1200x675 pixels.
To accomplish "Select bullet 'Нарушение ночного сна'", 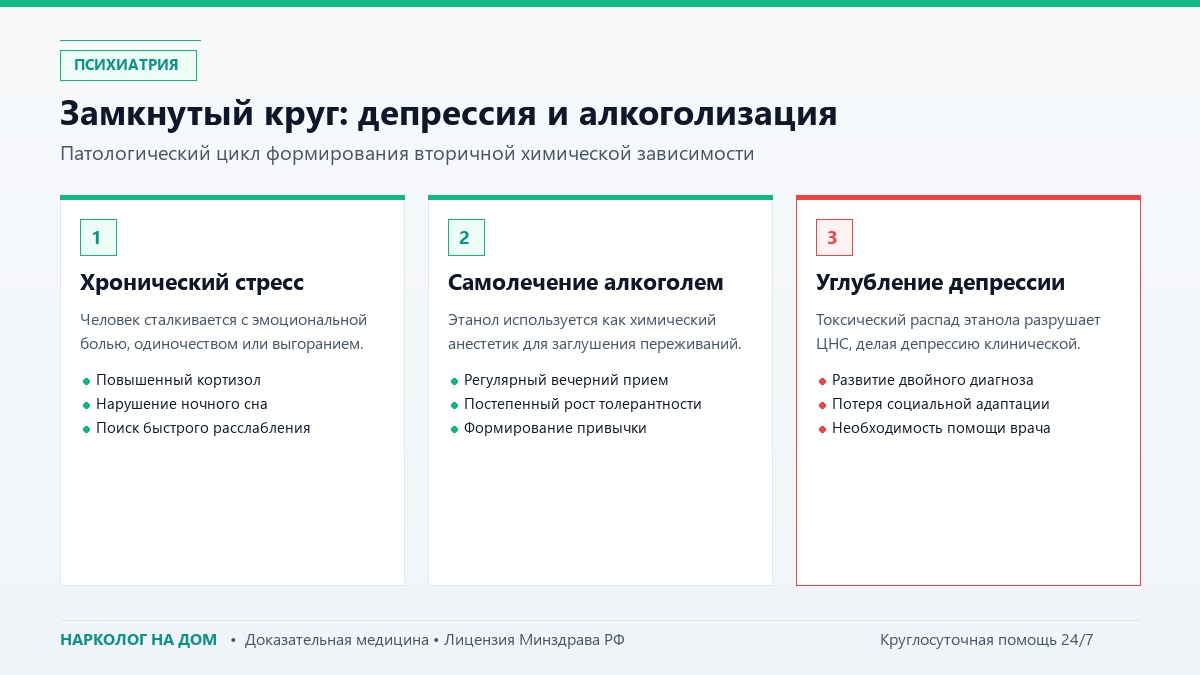I will (x=182, y=404).
